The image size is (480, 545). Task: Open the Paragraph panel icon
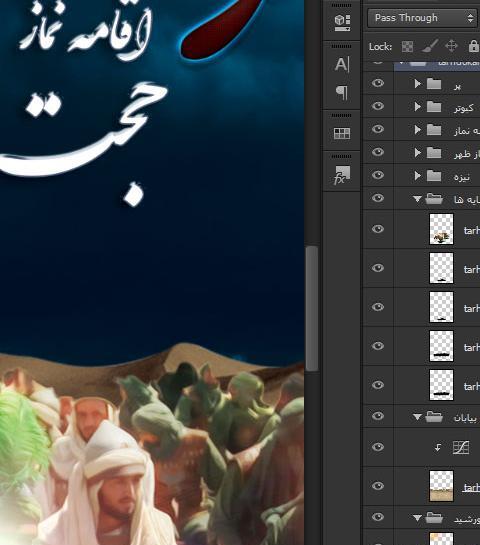click(x=342, y=92)
